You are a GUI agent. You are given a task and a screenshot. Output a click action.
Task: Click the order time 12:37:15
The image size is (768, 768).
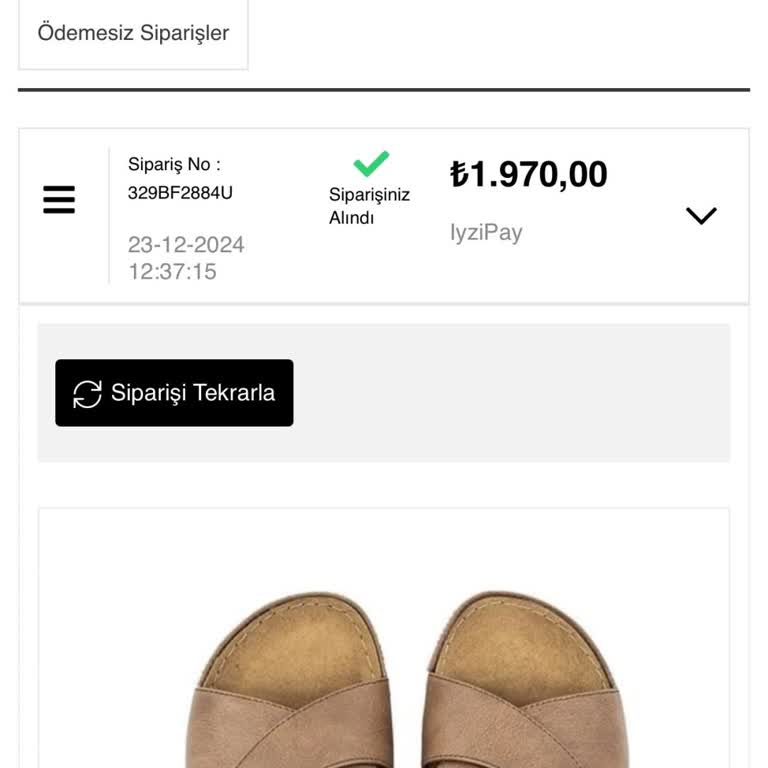[172, 272]
